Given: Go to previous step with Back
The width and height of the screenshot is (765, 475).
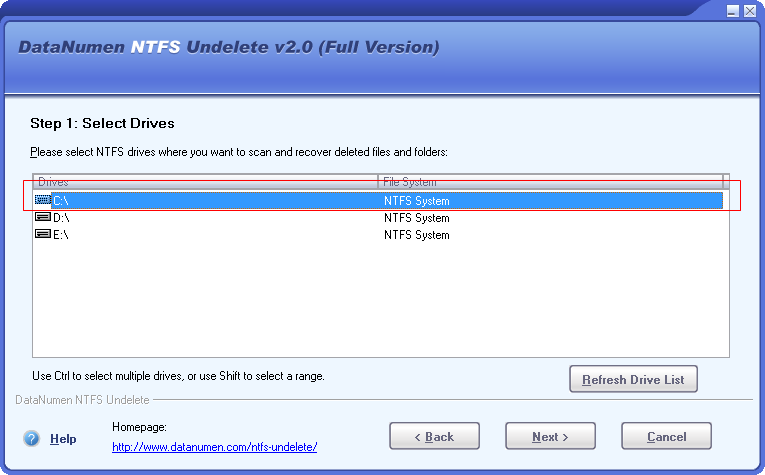Looking at the screenshot, I should tap(434, 436).
